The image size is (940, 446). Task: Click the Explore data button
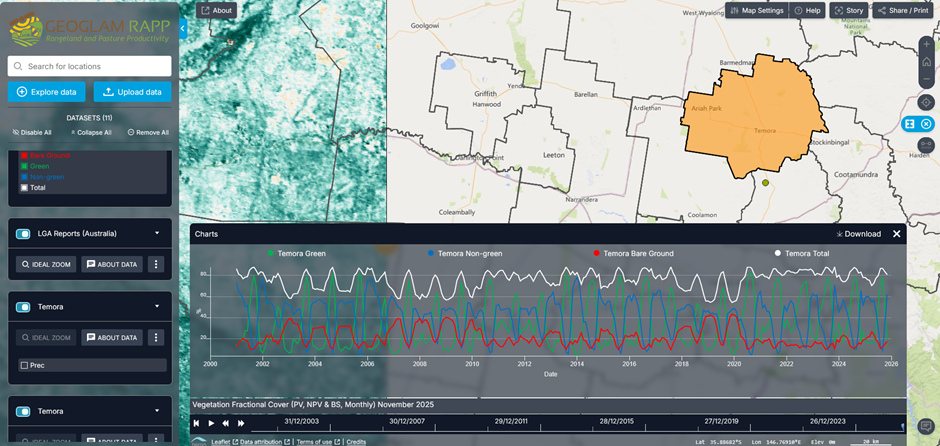pos(46,92)
